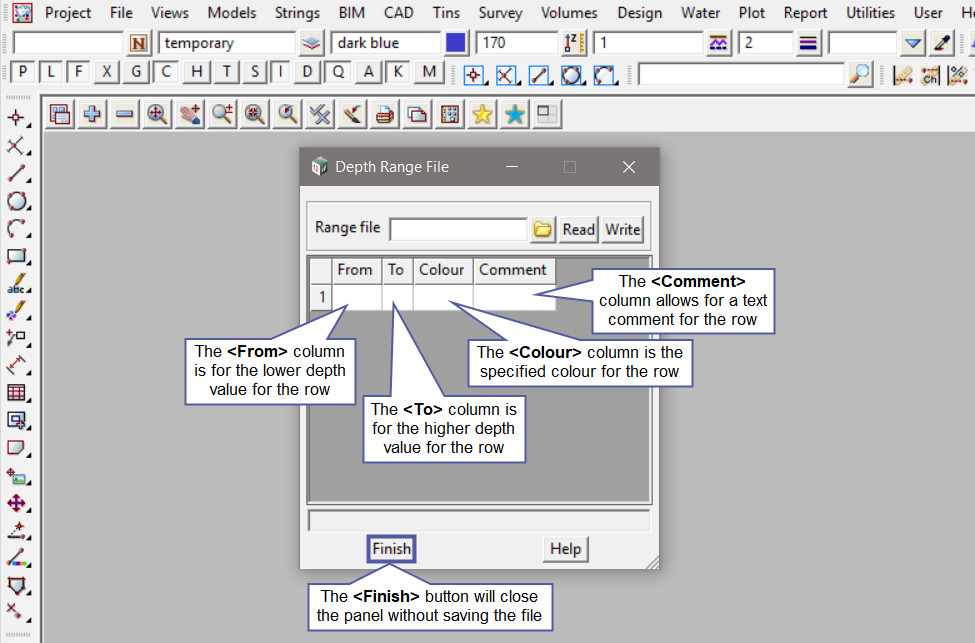Image resolution: width=975 pixels, height=643 pixels.
Task: Click the zoom in/out magnifier with plus-minus
Action: (x=222, y=114)
